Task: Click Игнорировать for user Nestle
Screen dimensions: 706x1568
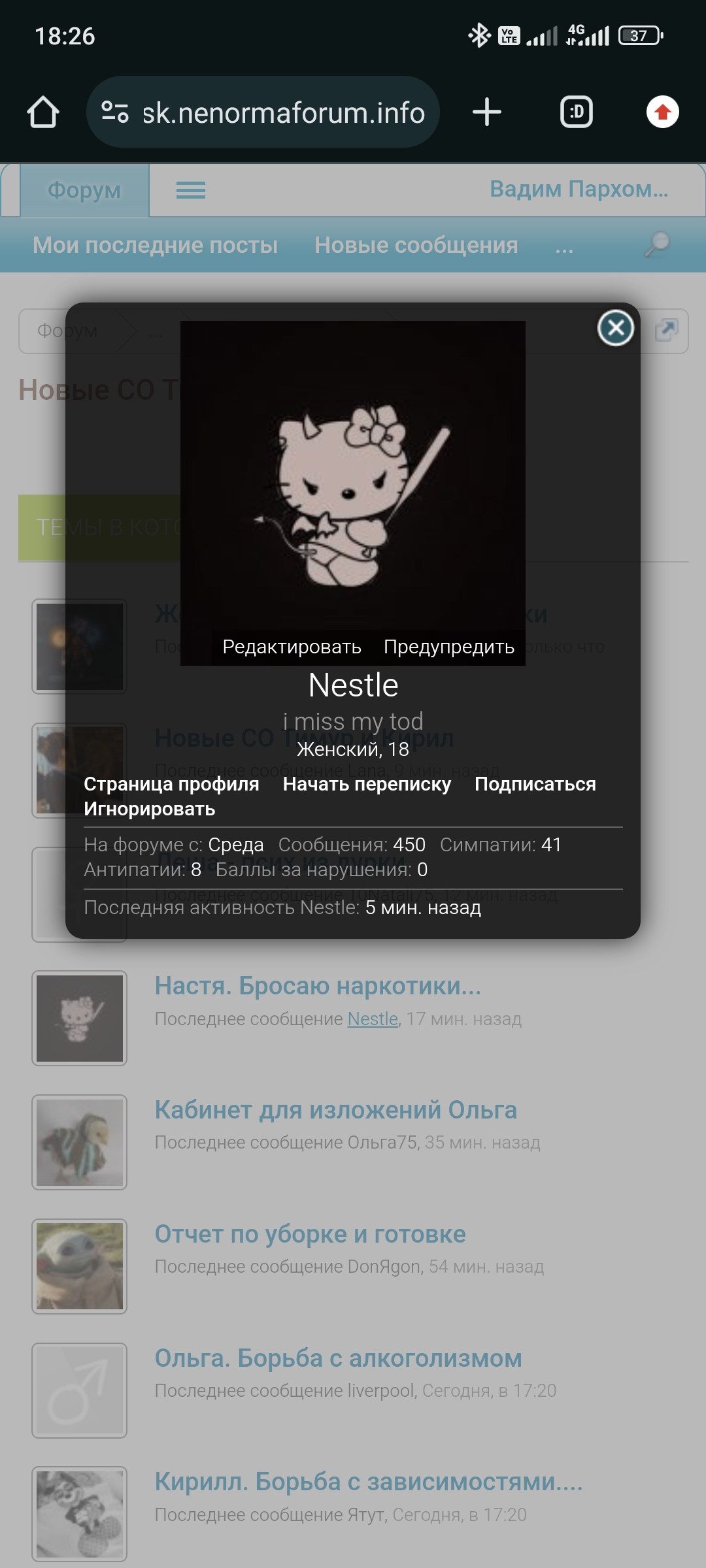Action: pyautogui.click(x=150, y=809)
